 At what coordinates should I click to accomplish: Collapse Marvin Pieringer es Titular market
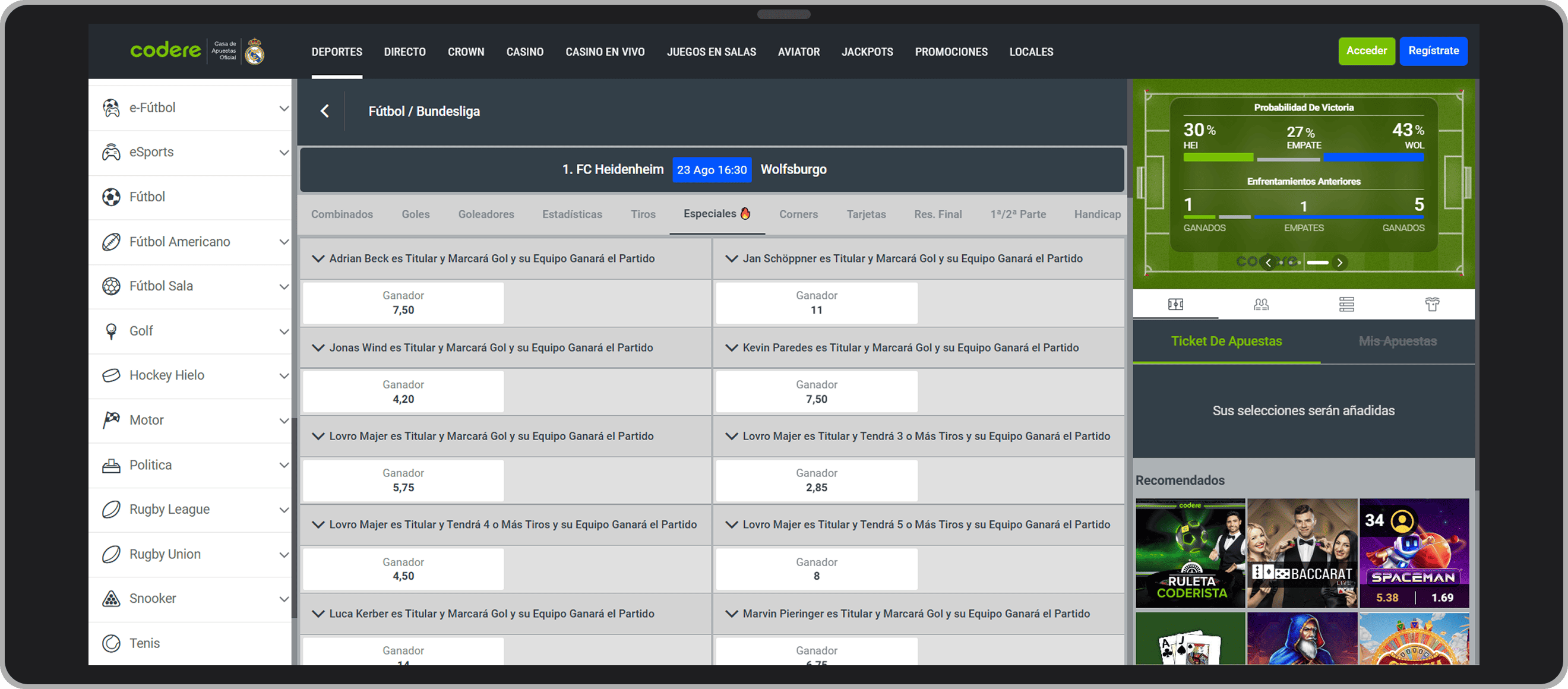point(732,614)
